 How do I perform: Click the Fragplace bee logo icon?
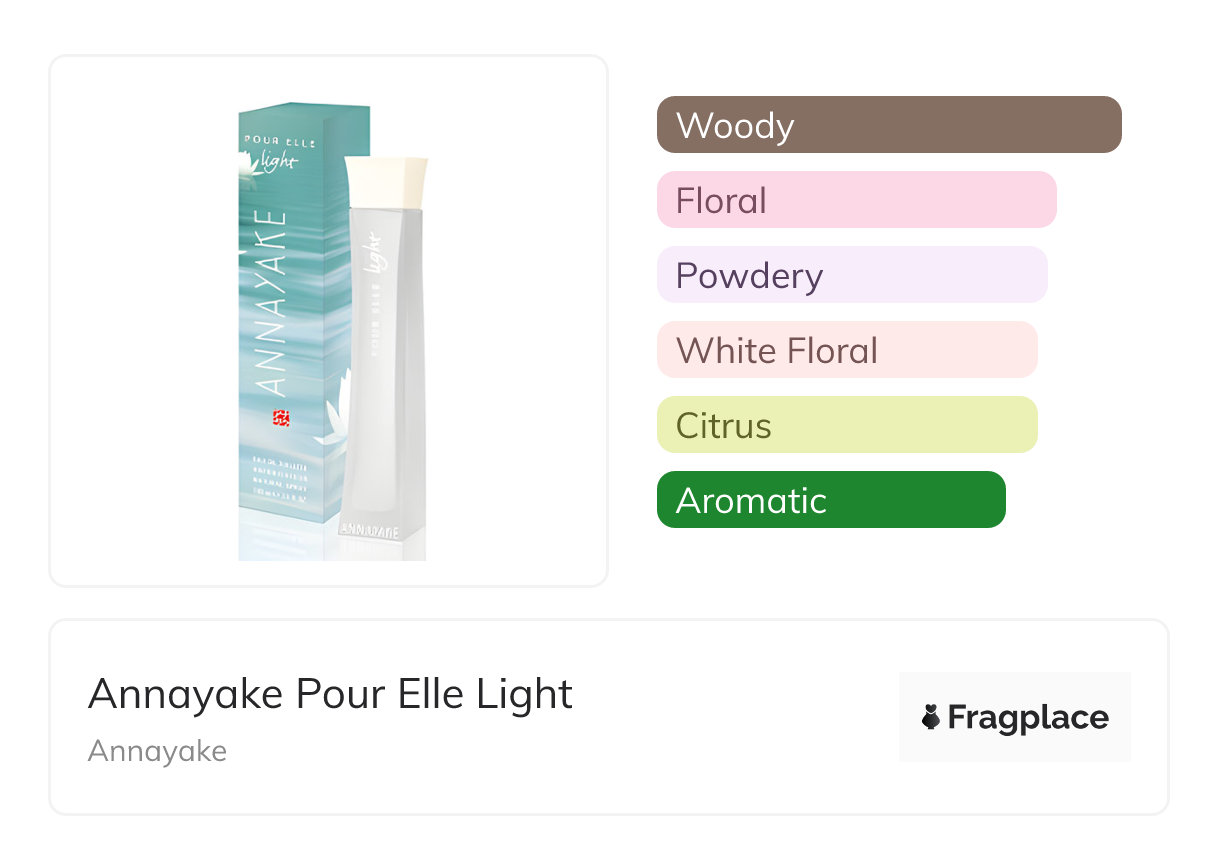click(931, 717)
